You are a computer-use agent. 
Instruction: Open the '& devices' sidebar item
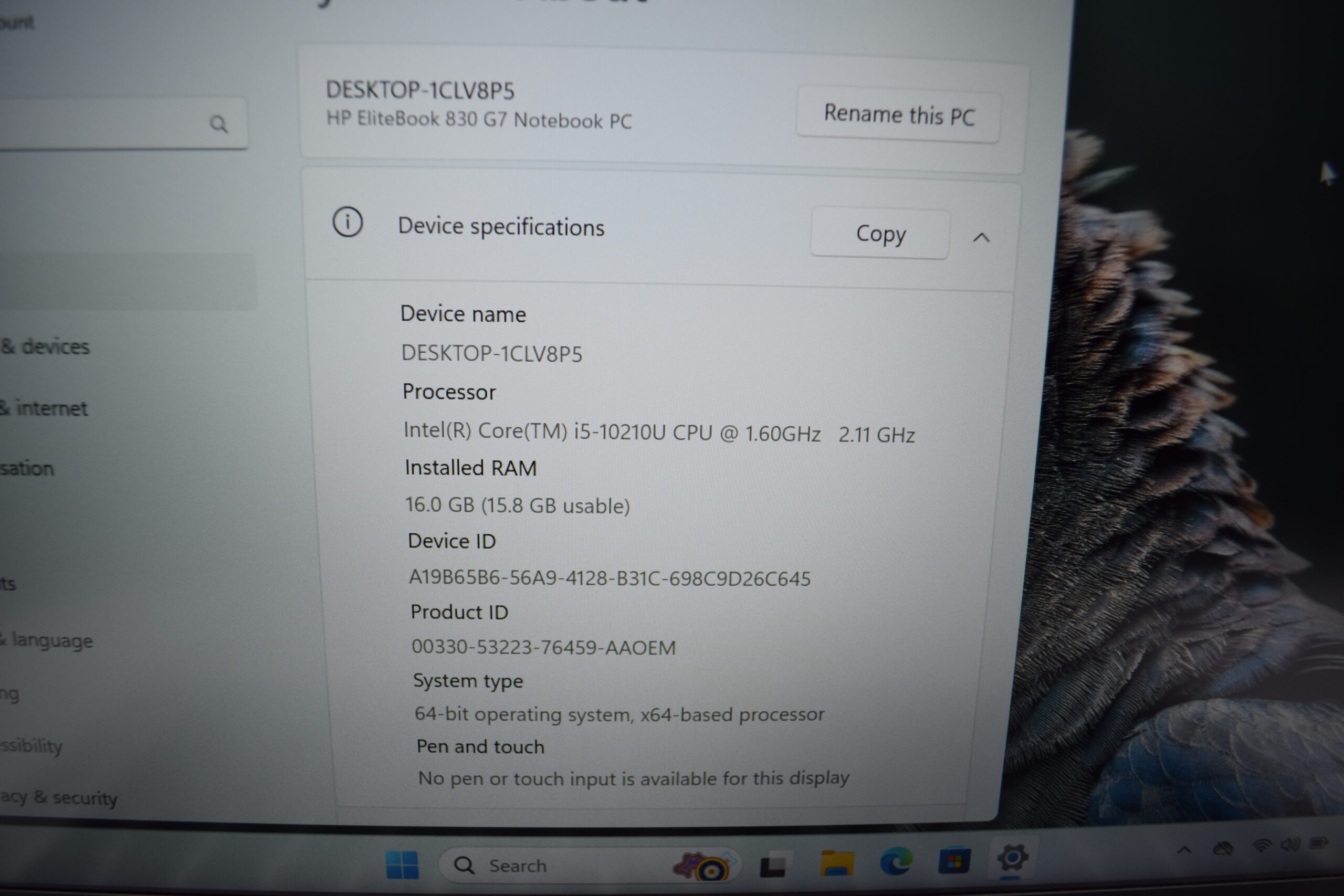click(45, 346)
